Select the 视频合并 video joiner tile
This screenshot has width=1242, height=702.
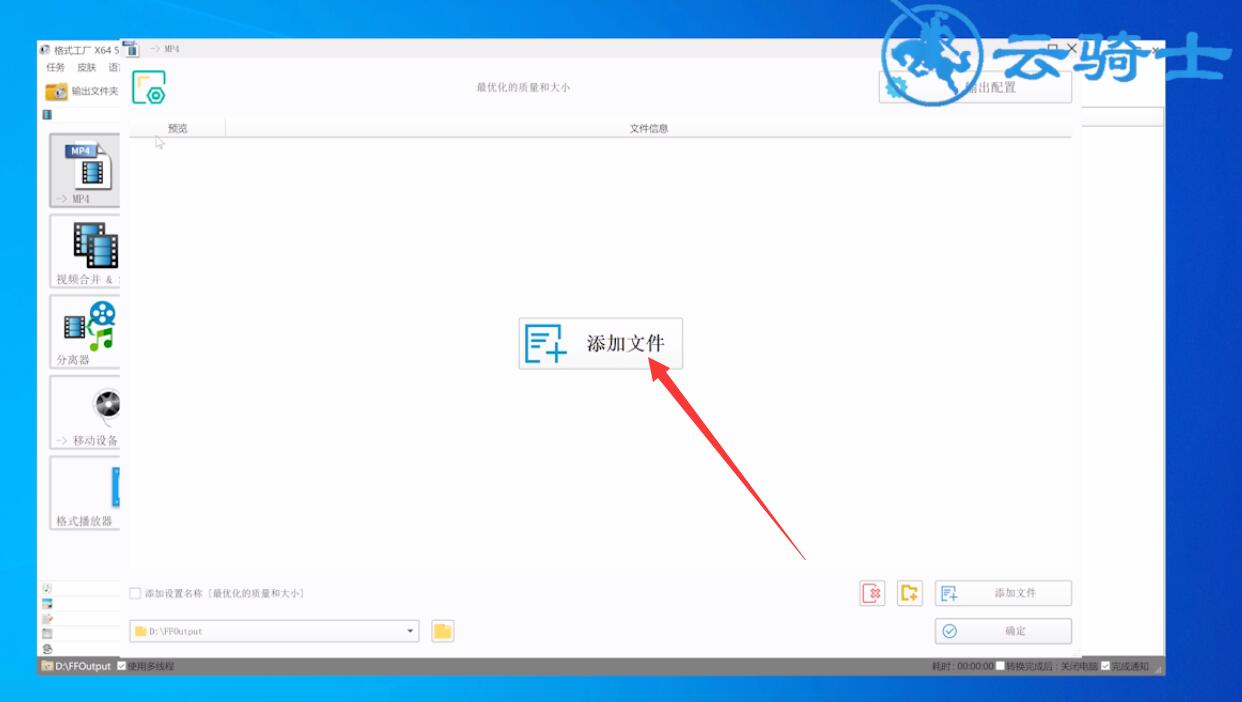[85, 251]
